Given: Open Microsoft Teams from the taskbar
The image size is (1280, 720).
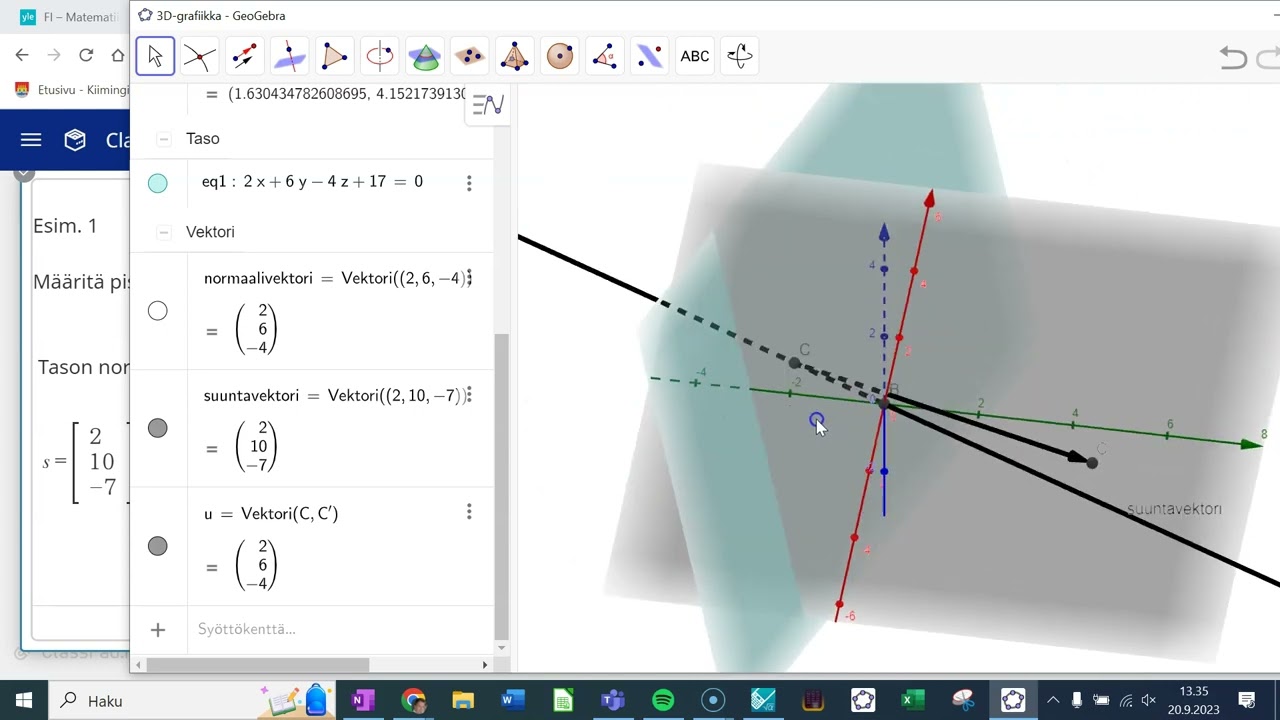Looking at the screenshot, I should point(612,700).
